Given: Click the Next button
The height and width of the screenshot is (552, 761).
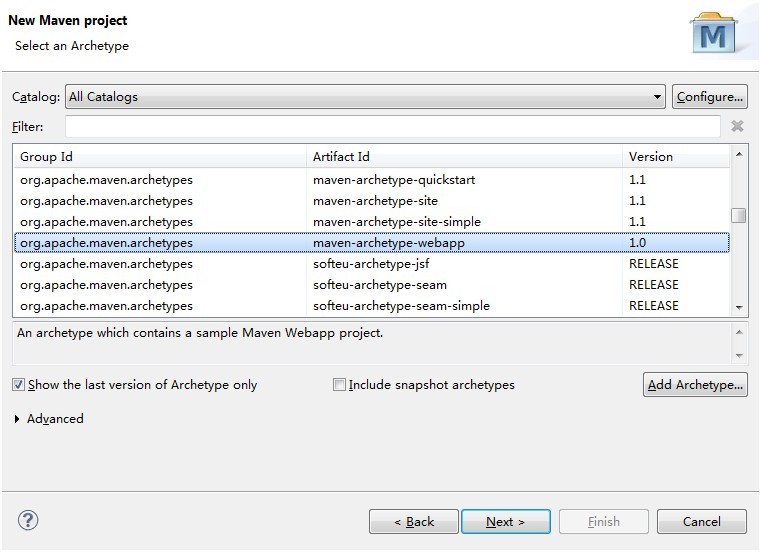Looking at the screenshot, I should pos(505,521).
